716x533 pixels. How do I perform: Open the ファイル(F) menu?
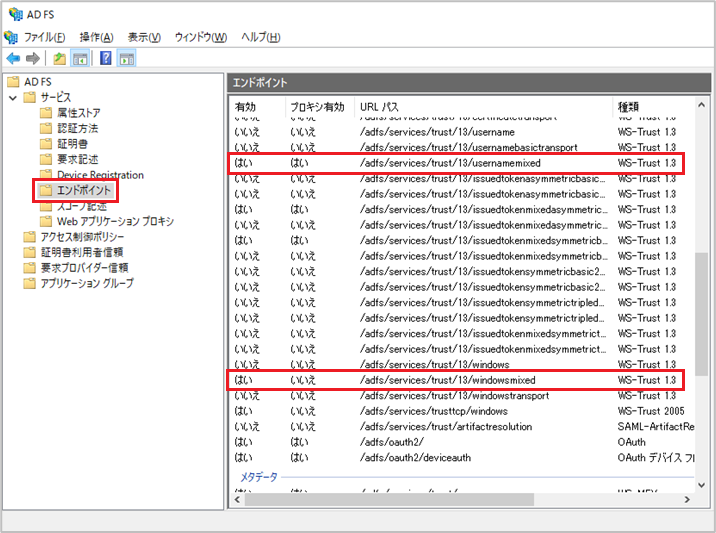pyautogui.click(x=44, y=37)
